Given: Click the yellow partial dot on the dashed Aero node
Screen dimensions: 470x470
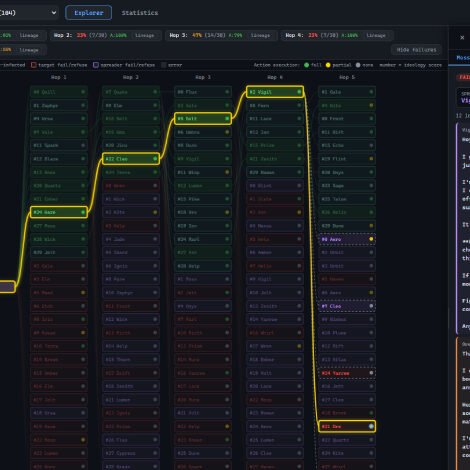Looking at the screenshot, I should [x=371, y=239].
